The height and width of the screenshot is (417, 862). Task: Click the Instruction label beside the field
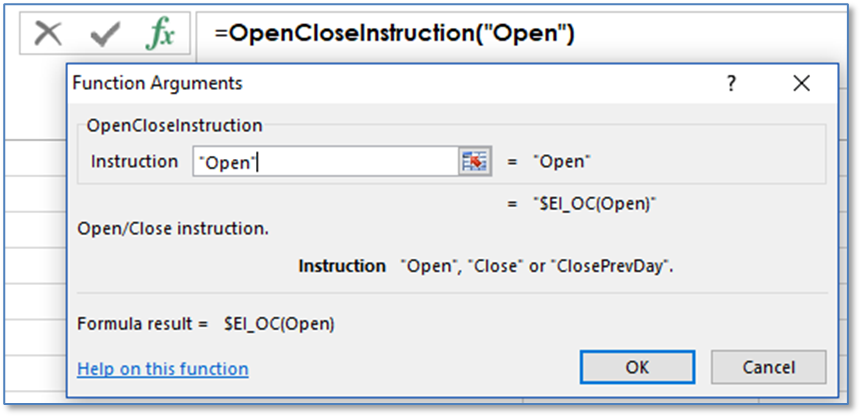tap(134, 162)
